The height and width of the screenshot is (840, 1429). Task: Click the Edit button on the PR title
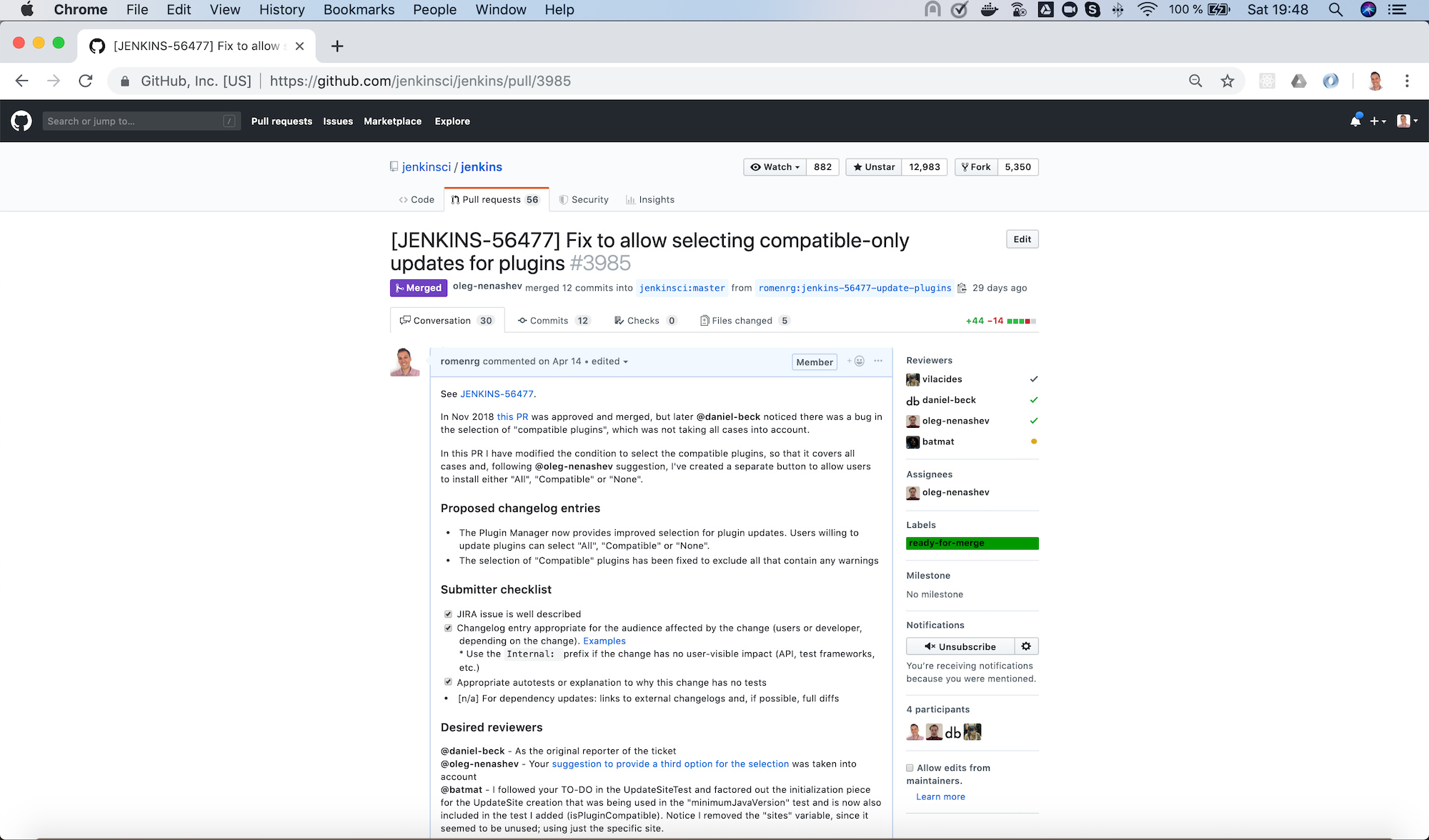coord(1022,239)
